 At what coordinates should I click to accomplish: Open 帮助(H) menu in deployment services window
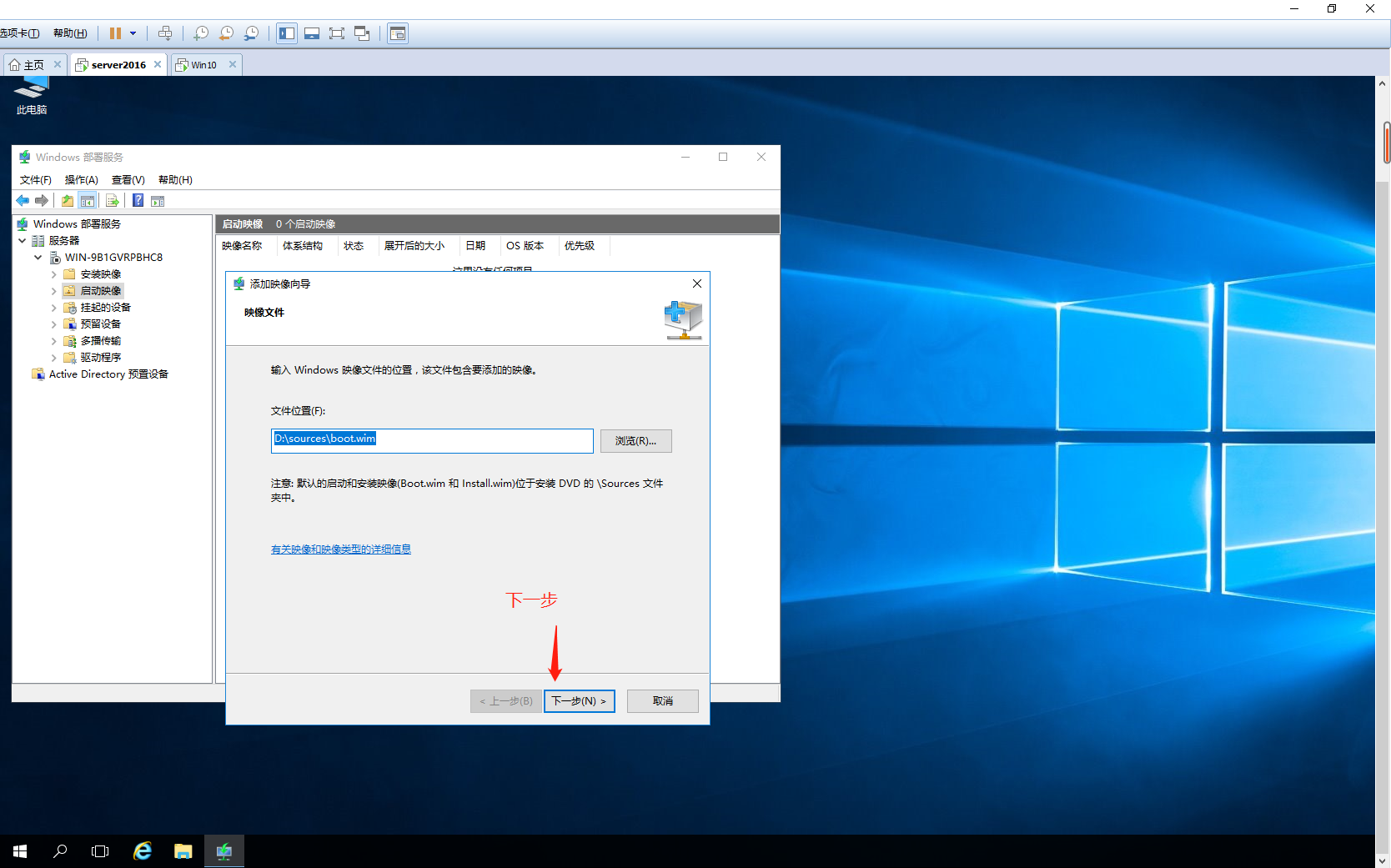click(175, 180)
